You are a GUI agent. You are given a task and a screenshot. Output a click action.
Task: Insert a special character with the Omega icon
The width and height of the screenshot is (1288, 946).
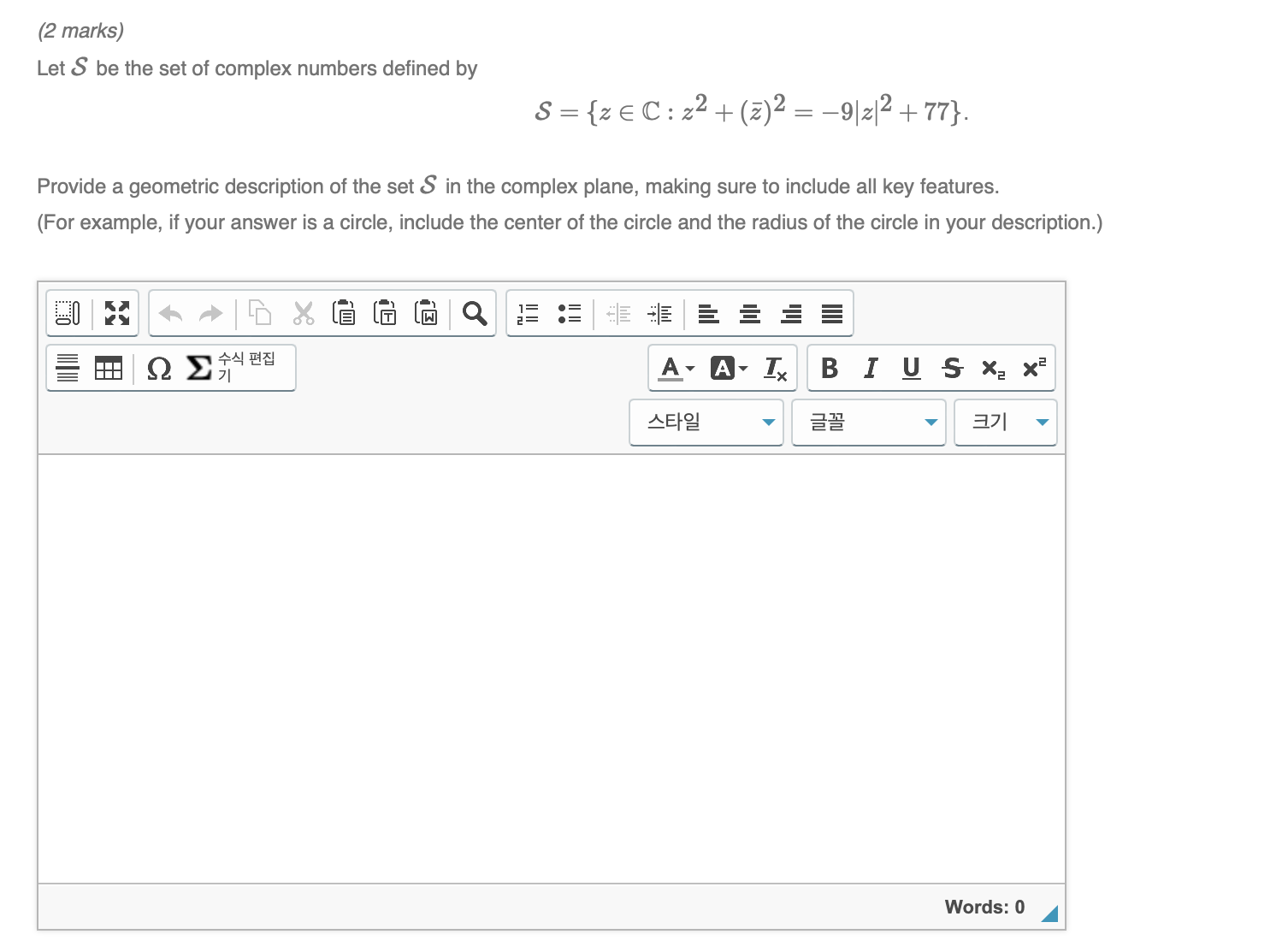coord(157,368)
